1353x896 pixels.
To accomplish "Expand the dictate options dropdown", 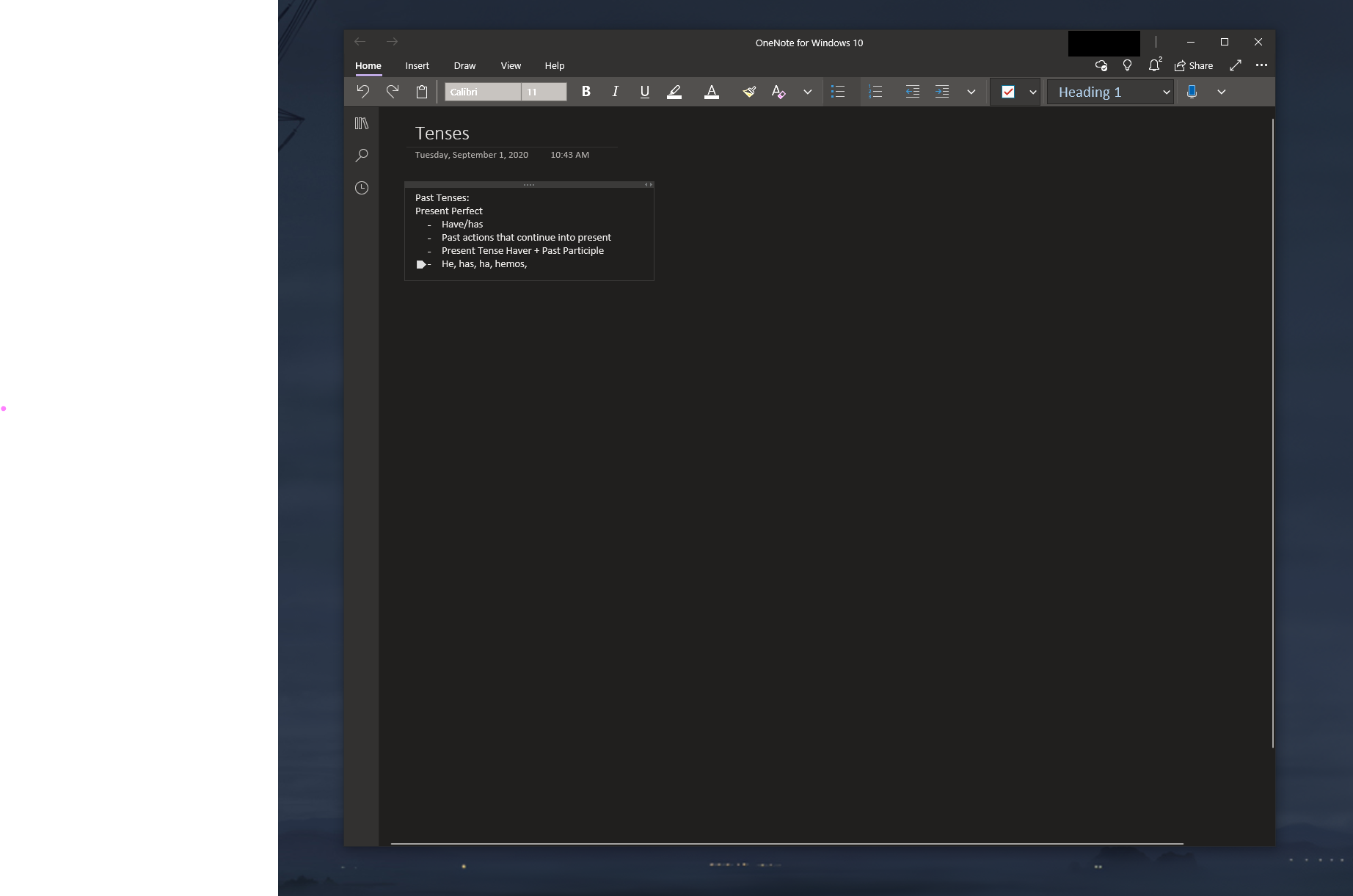I will [1221, 92].
